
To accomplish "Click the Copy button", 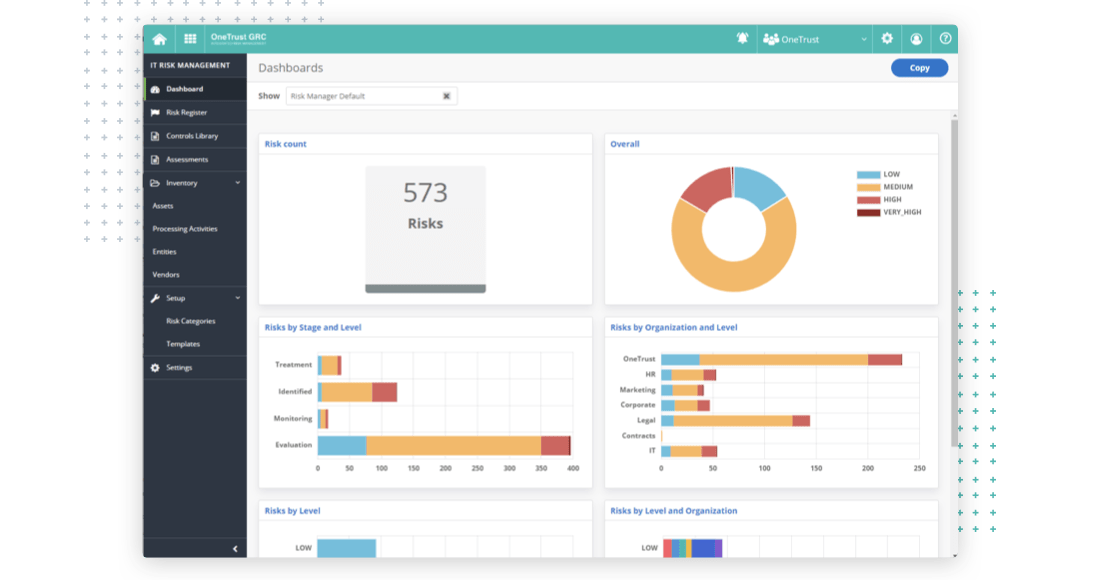I will tap(919, 68).
